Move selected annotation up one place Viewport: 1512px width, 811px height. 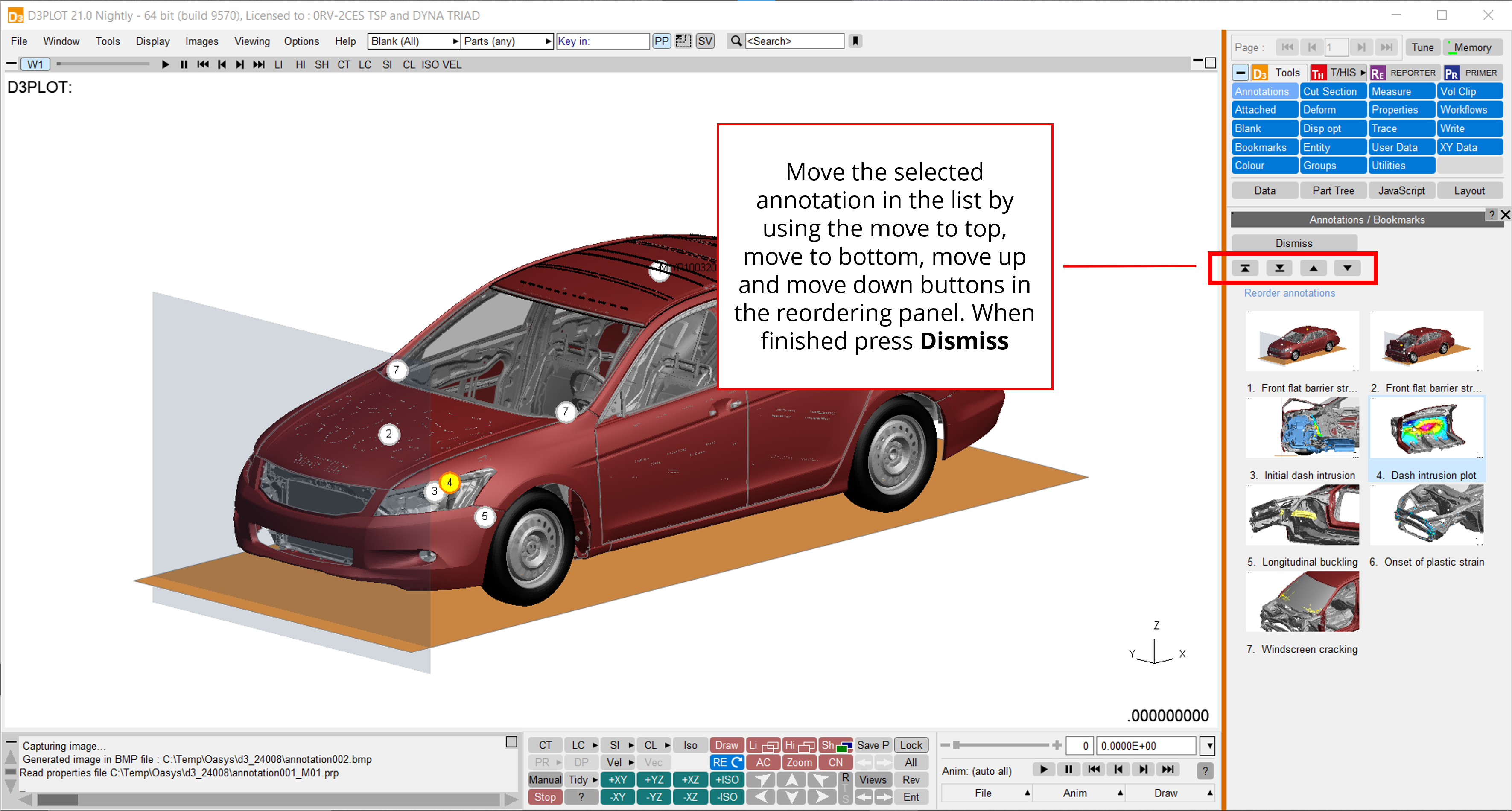[1313, 268]
